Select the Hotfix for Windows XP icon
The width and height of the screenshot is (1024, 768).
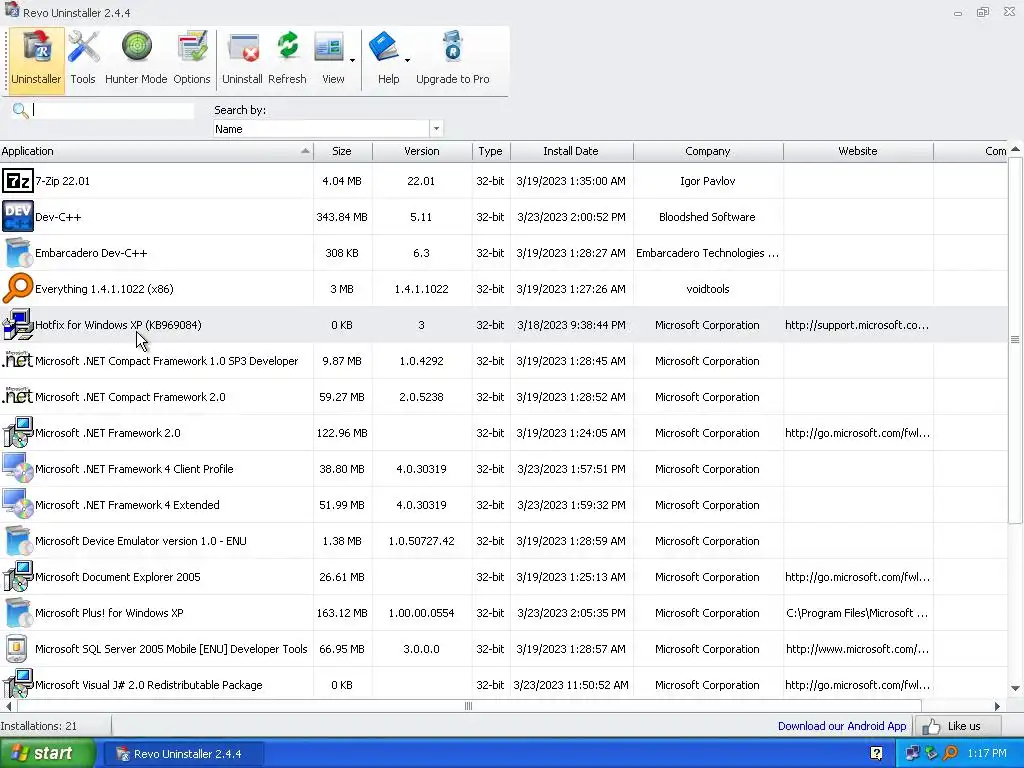coord(18,325)
